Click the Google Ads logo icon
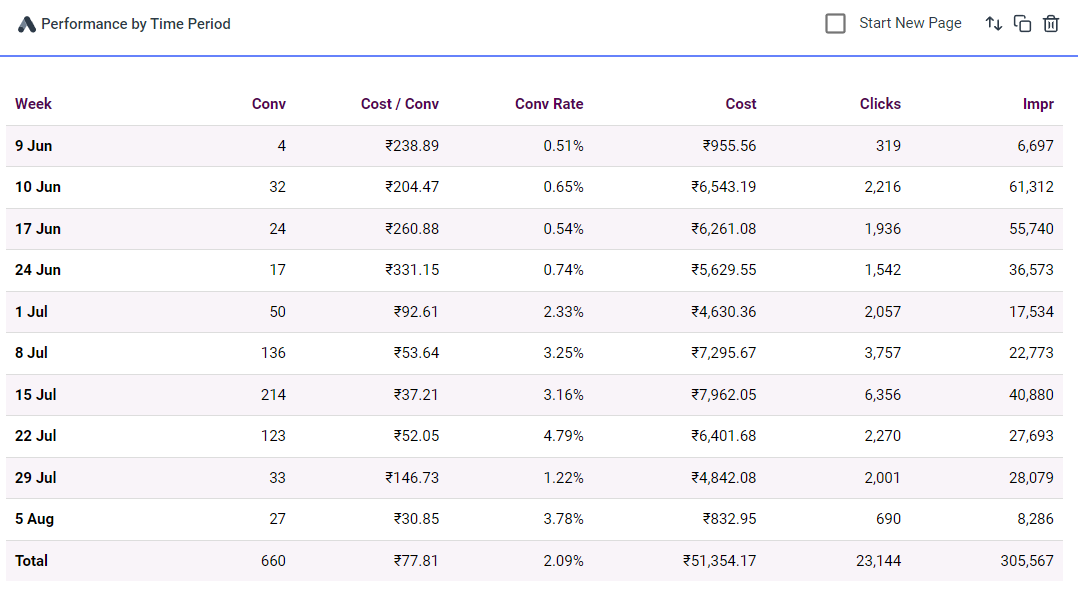1078x600 pixels. click(x=27, y=24)
